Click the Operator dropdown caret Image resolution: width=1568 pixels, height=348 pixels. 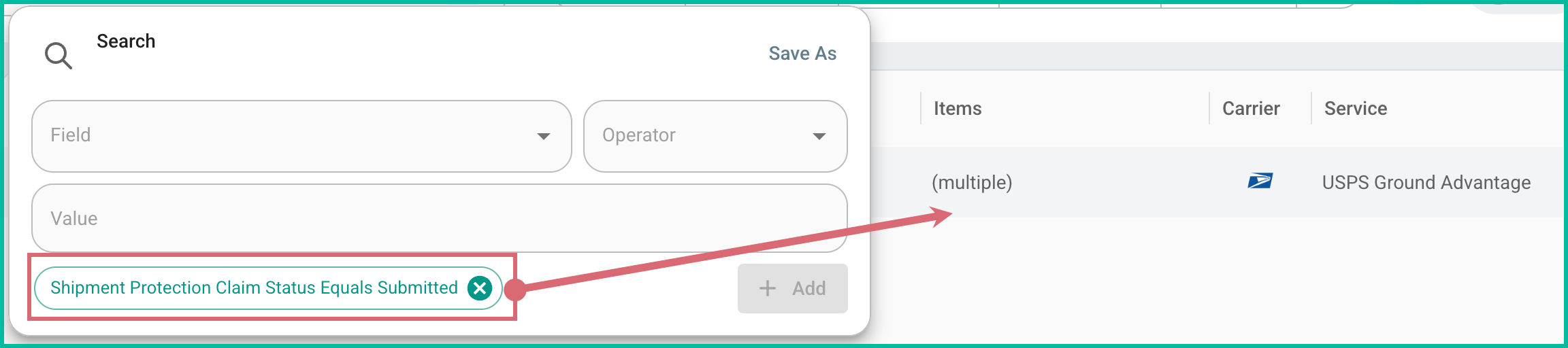(x=819, y=137)
